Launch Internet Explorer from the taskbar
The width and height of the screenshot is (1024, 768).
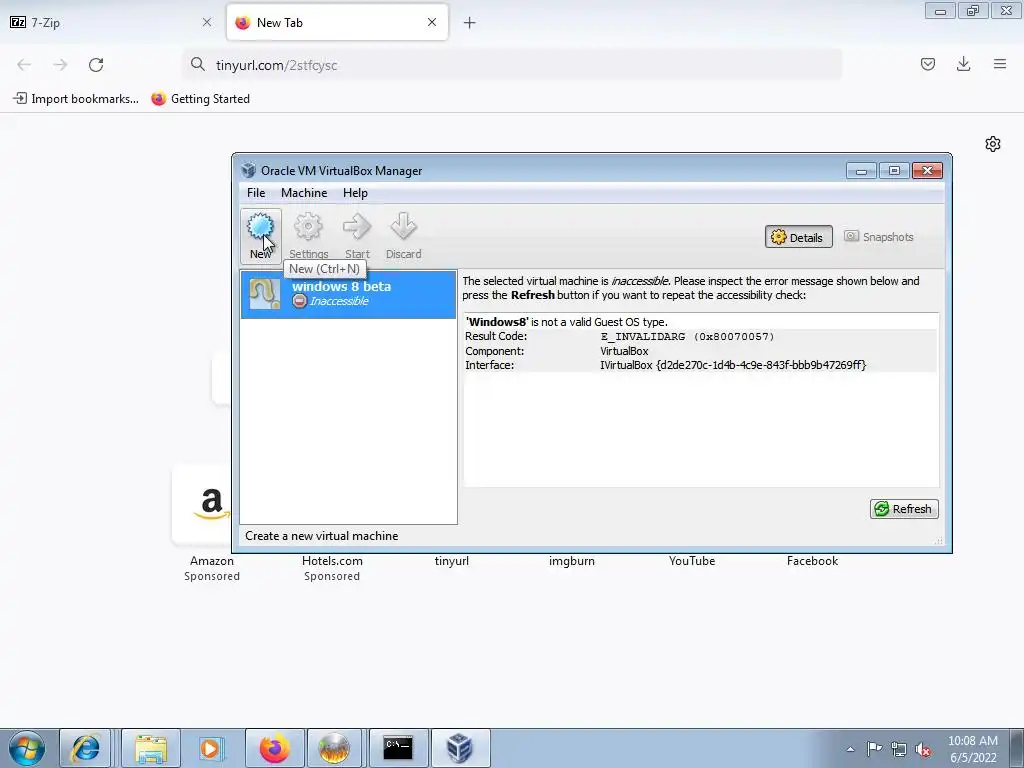point(85,748)
